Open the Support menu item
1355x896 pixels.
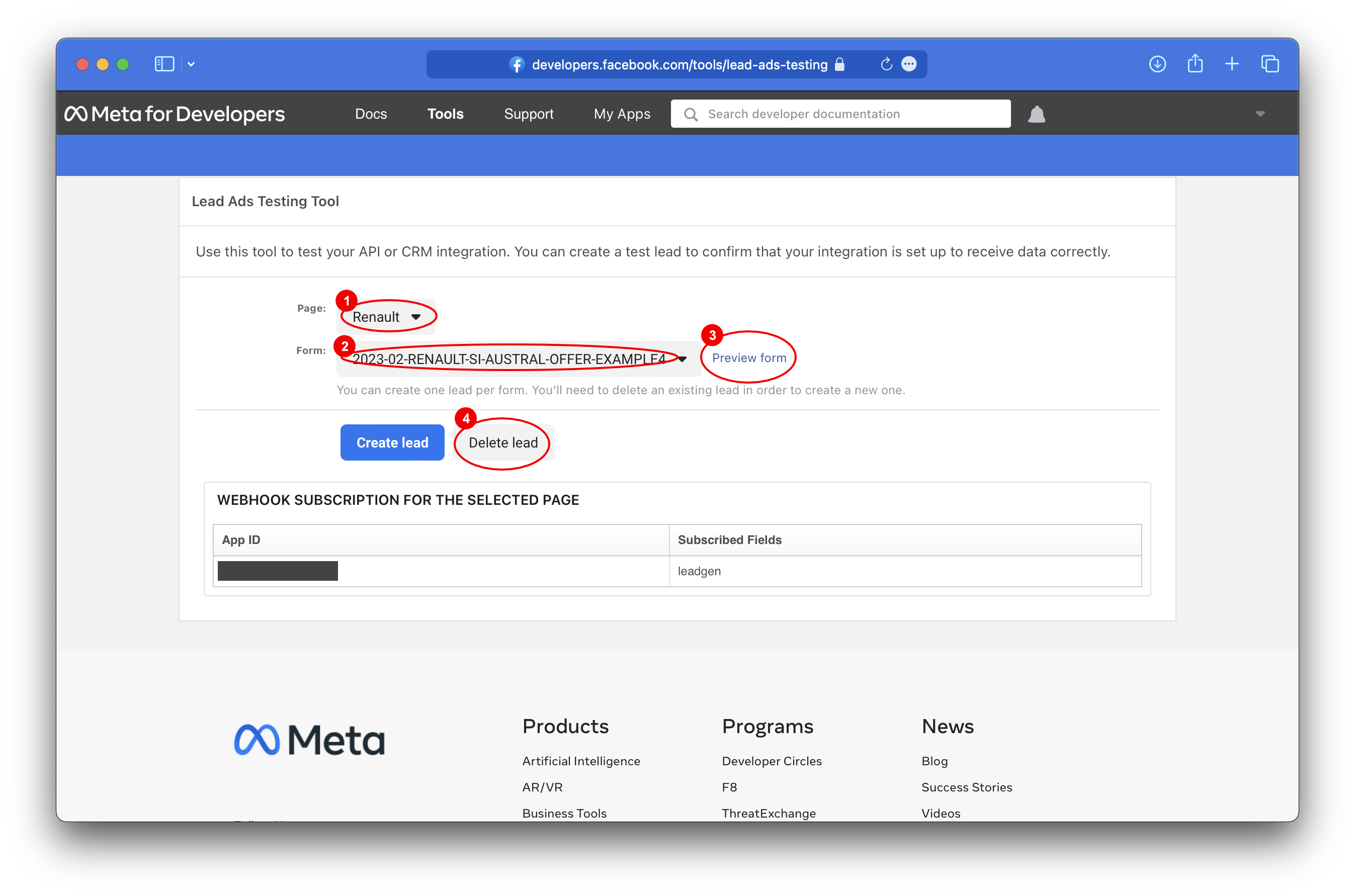(x=529, y=114)
